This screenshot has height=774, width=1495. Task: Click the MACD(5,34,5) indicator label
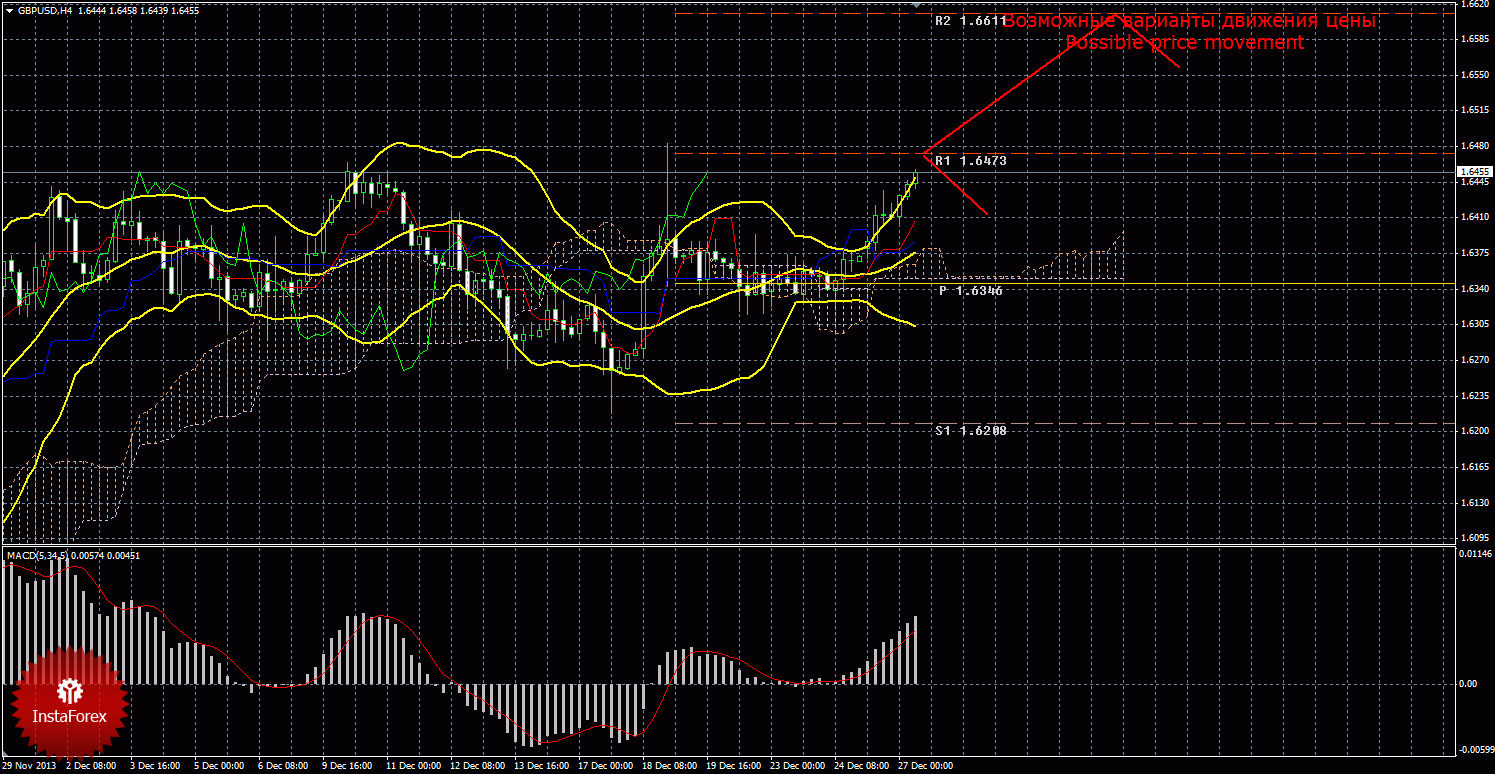point(37,555)
